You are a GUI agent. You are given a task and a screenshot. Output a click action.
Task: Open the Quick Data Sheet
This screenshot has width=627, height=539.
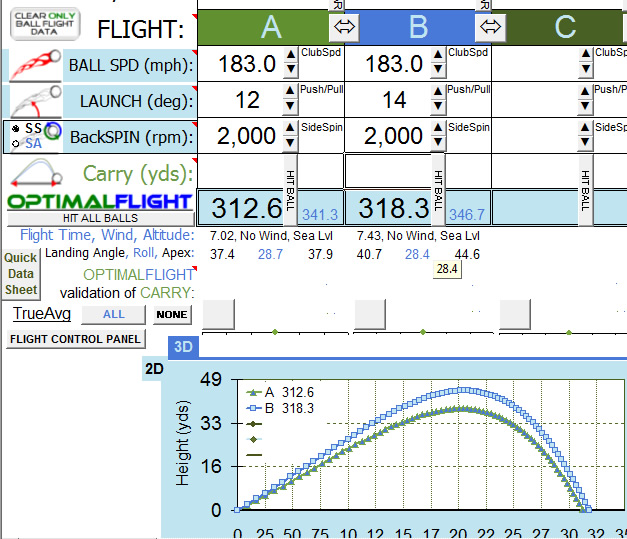[21, 274]
